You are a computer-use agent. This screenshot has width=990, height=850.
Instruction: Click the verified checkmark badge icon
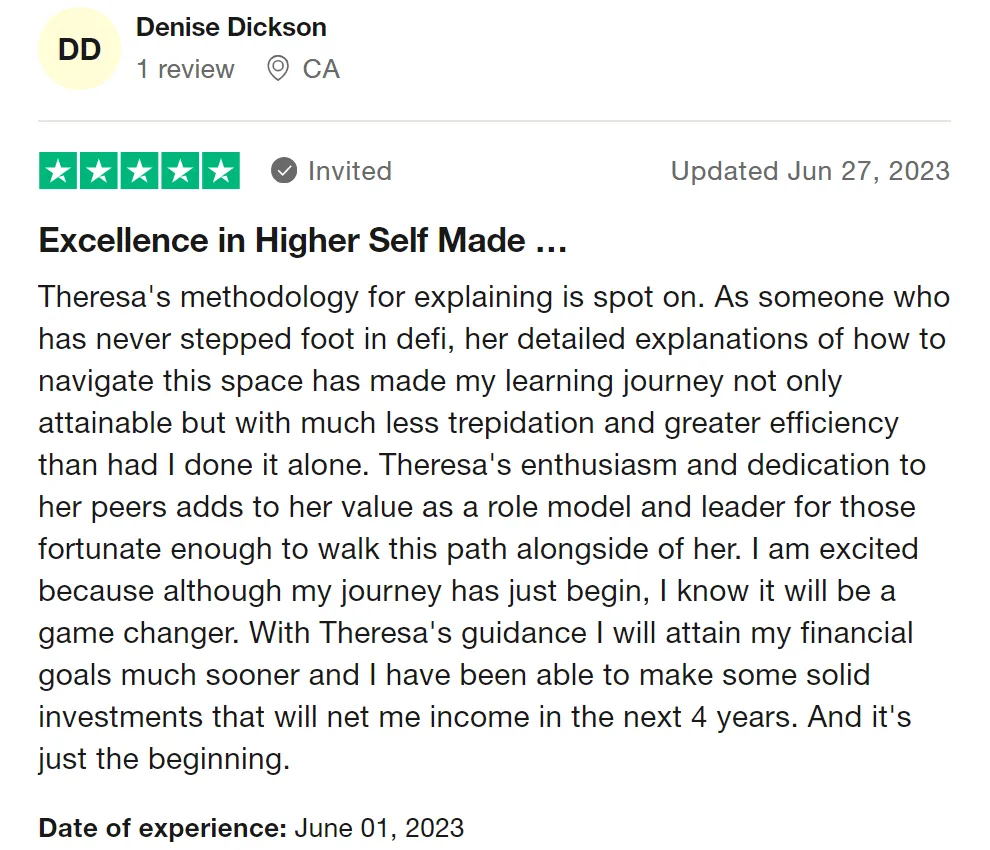(x=284, y=171)
